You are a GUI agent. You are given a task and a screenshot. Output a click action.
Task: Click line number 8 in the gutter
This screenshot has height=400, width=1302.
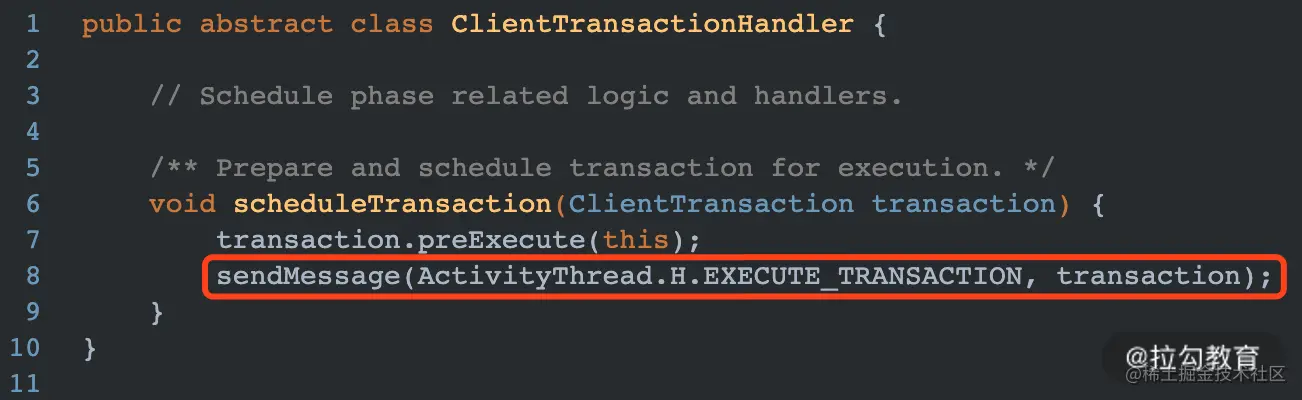33,276
